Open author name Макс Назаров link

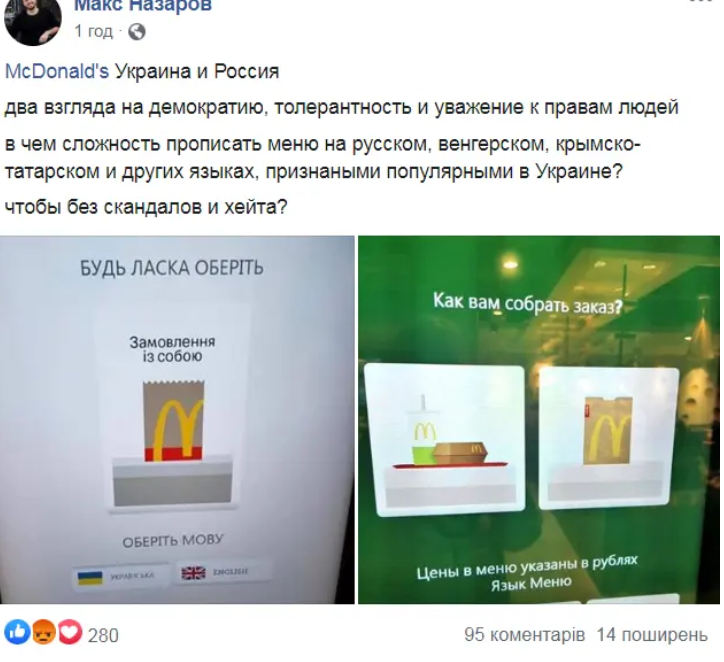pyautogui.click(x=143, y=6)
